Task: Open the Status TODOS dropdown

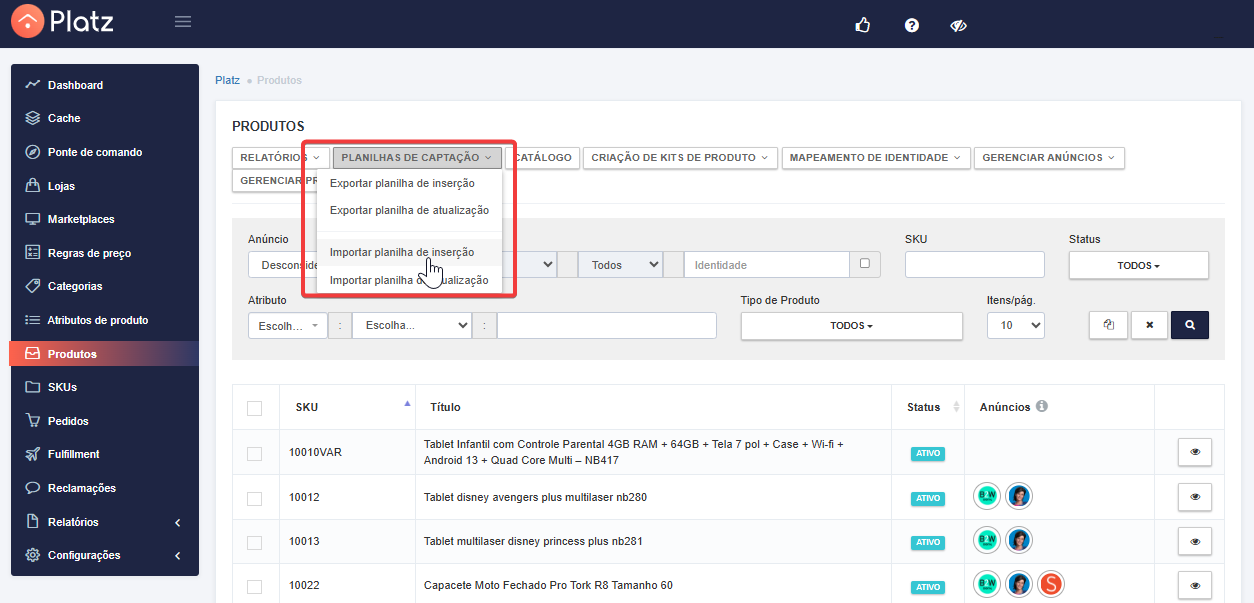Action: point(1138,265)
